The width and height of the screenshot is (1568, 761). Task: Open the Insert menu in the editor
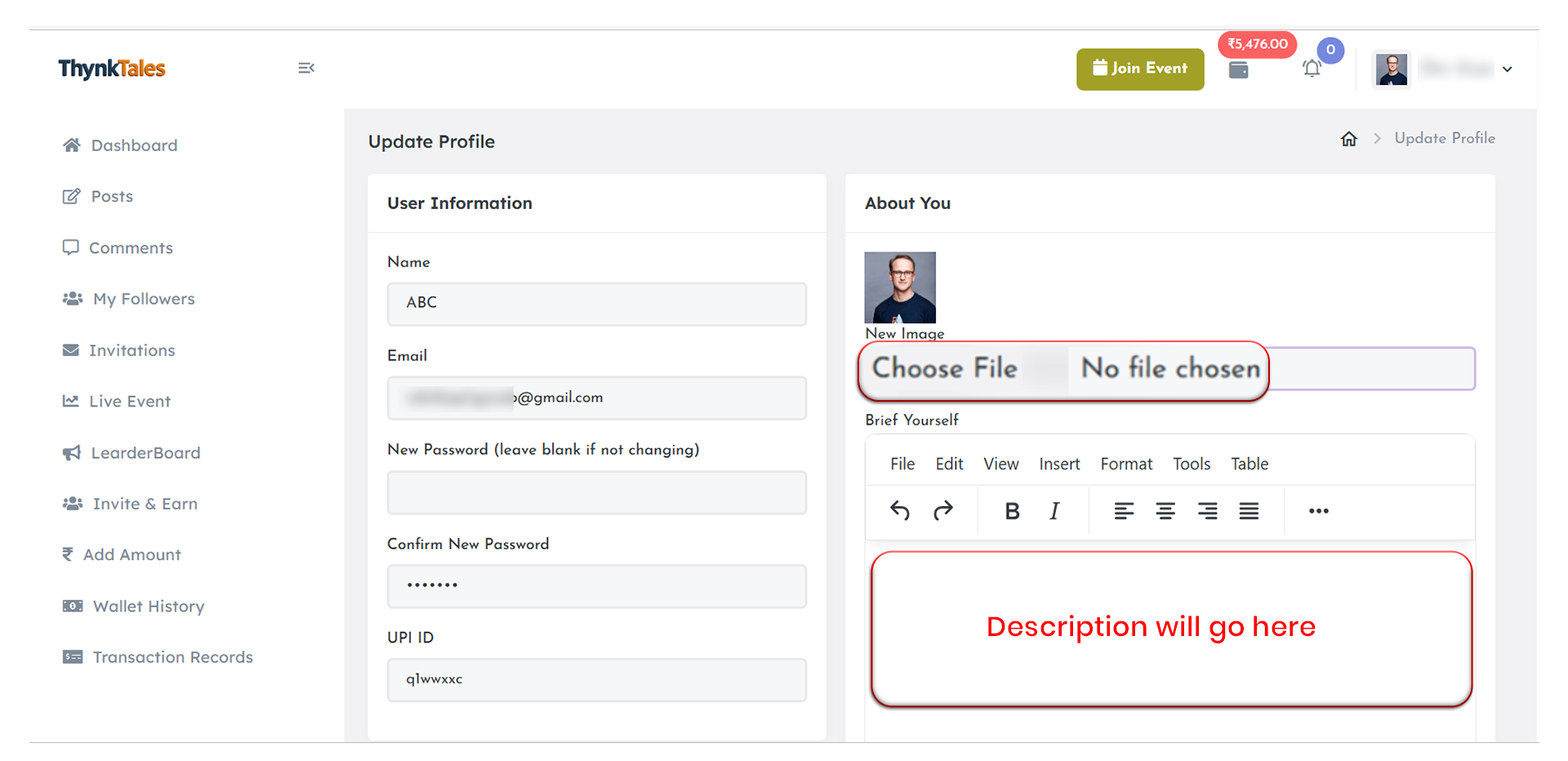[x=1059, y=463]
